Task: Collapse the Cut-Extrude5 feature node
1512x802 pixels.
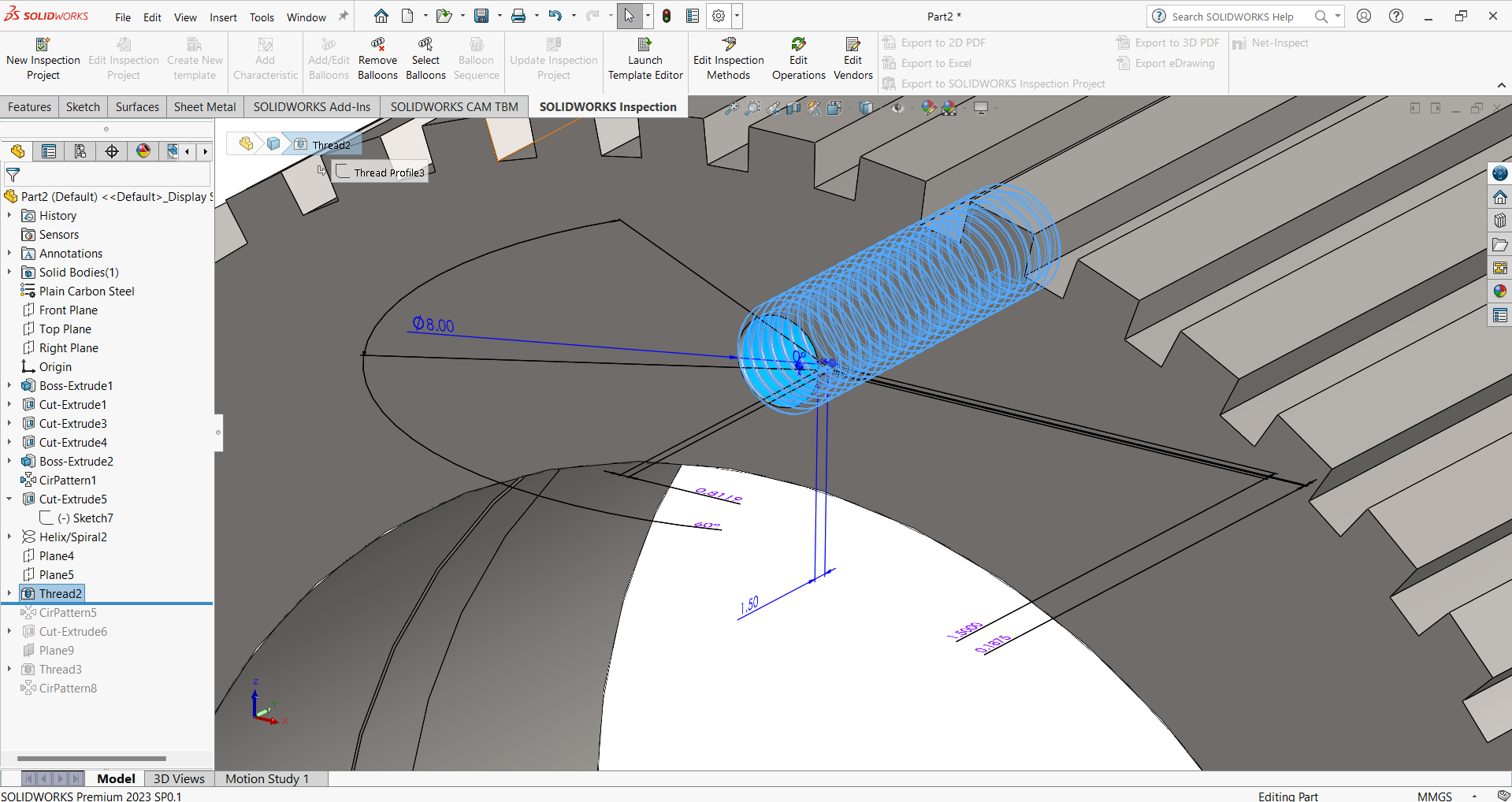Action: coord(9,499)
